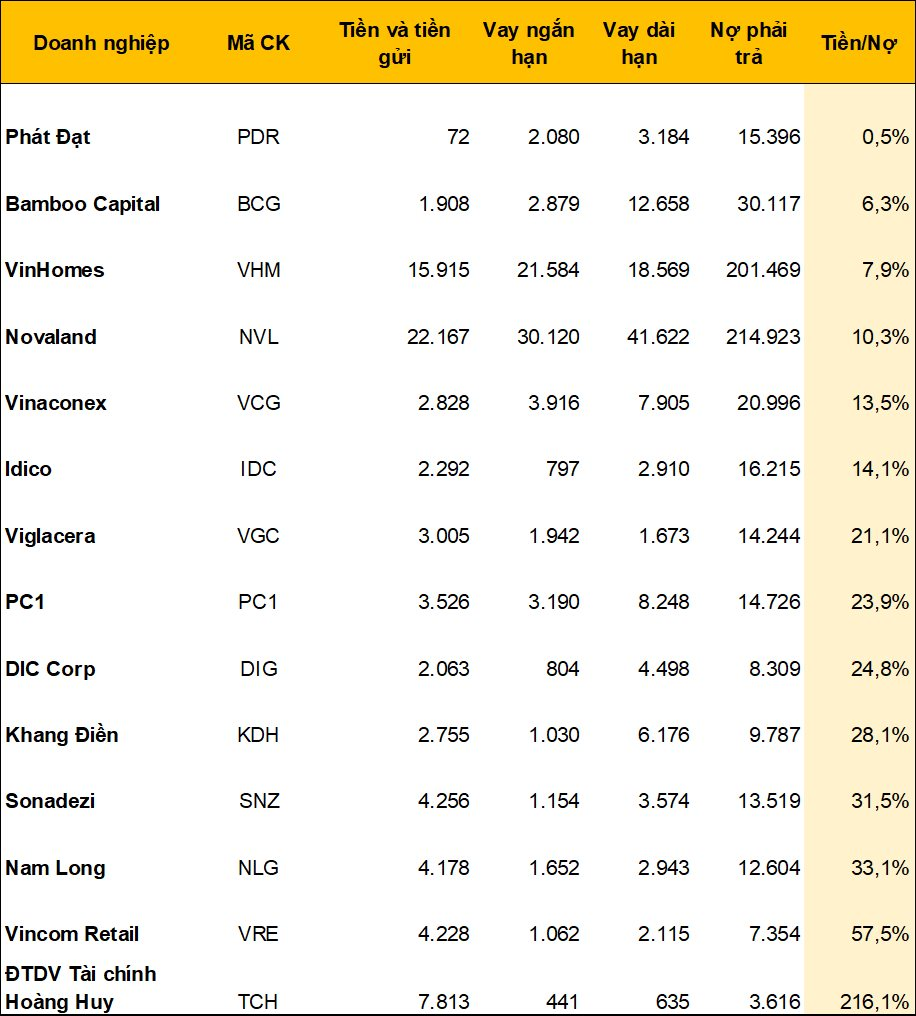
Task: Select the 'Novaland' company name
Action: point(51,337)
